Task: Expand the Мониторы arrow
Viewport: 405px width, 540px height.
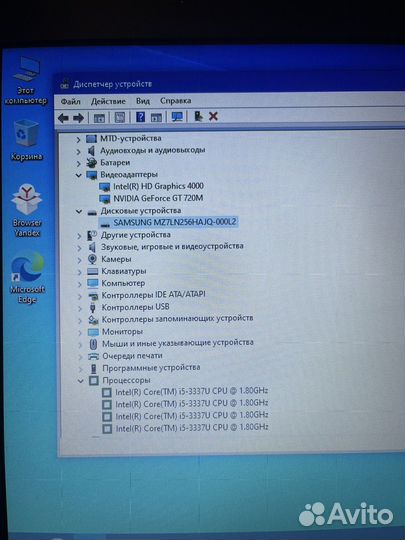Action: tap(80, 333)
